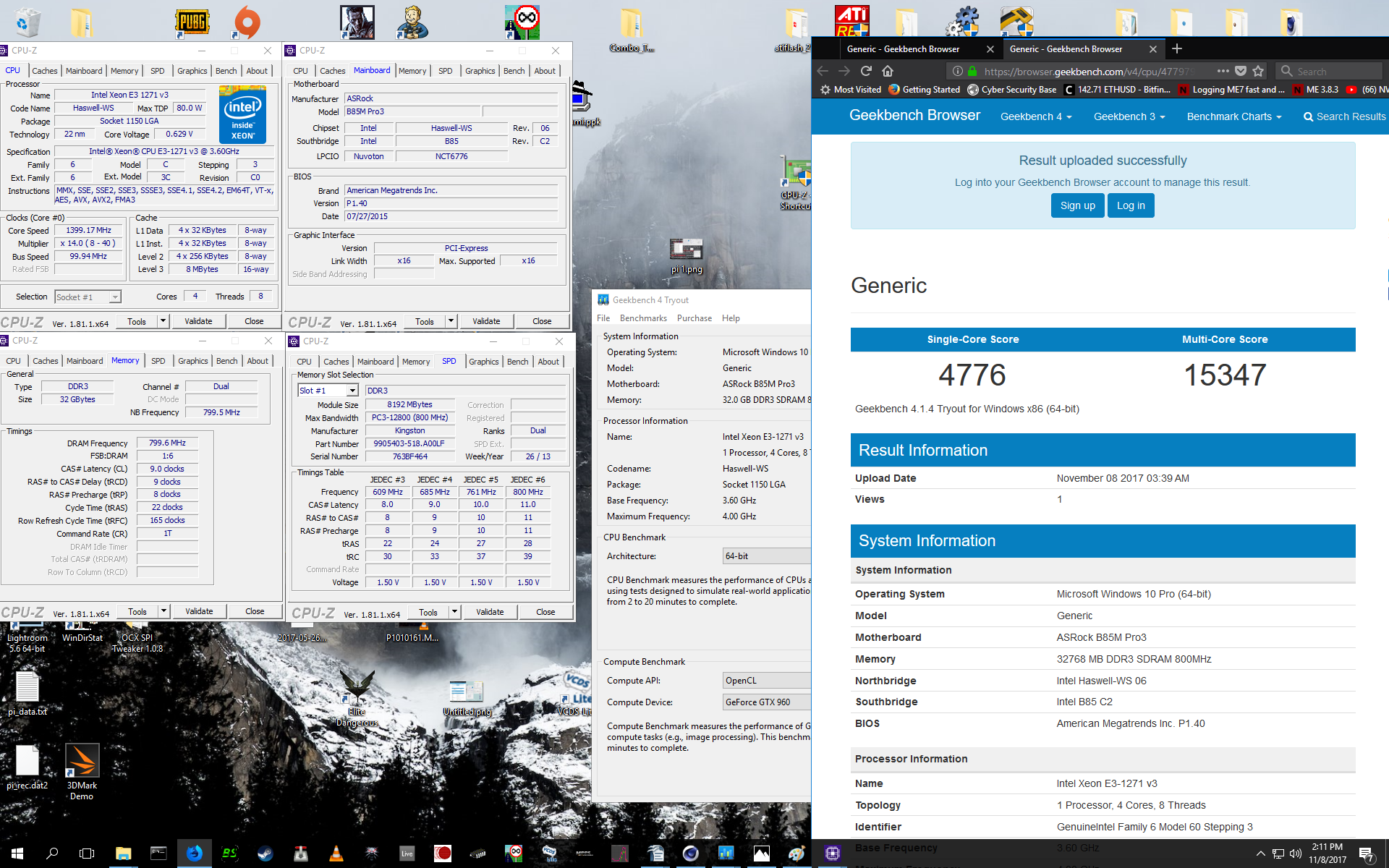Click the Log in button
The image size is (1389, 868).
click(1131, 205)
